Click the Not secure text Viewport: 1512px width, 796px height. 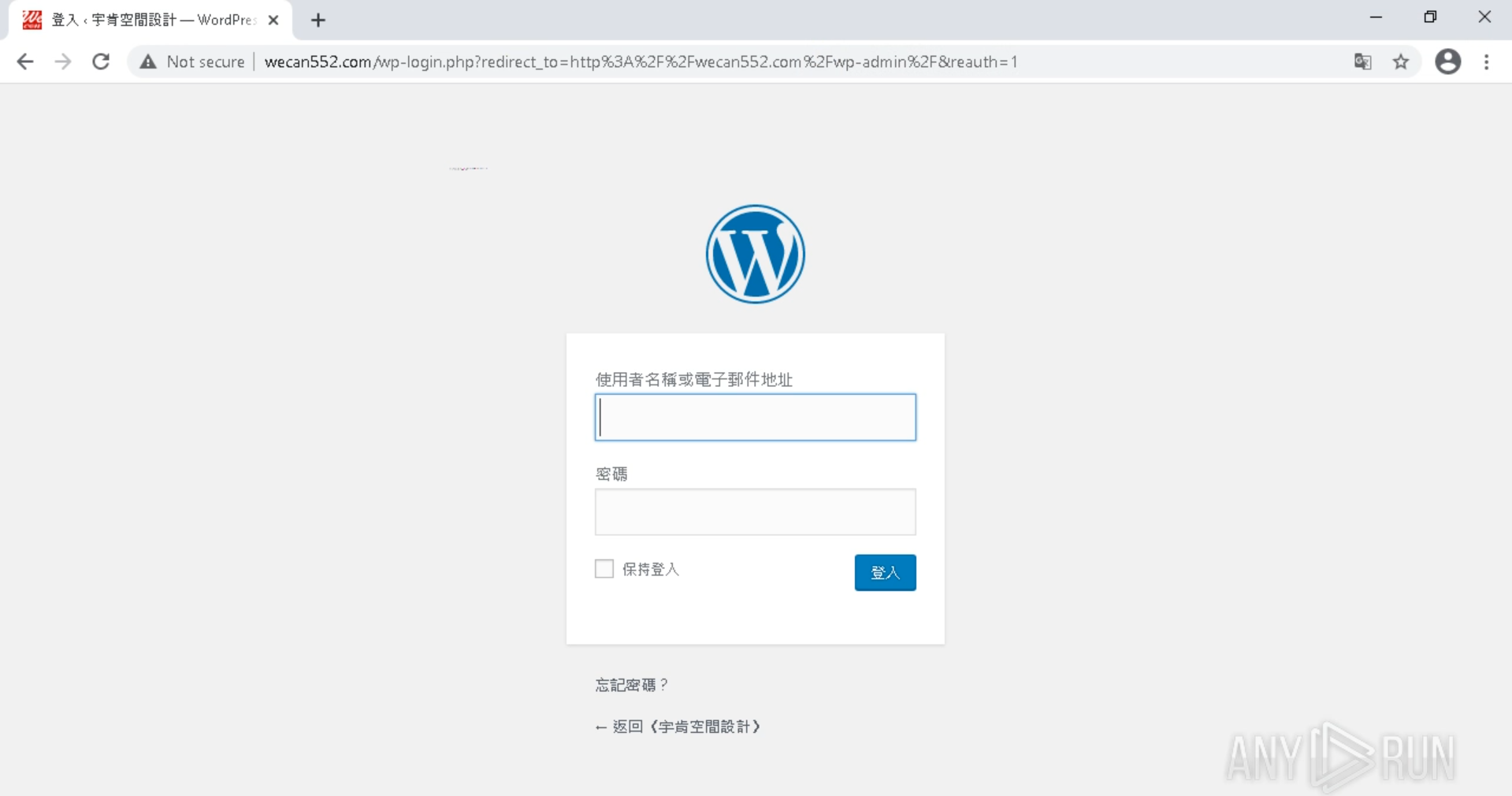click(x=206, y=61)
